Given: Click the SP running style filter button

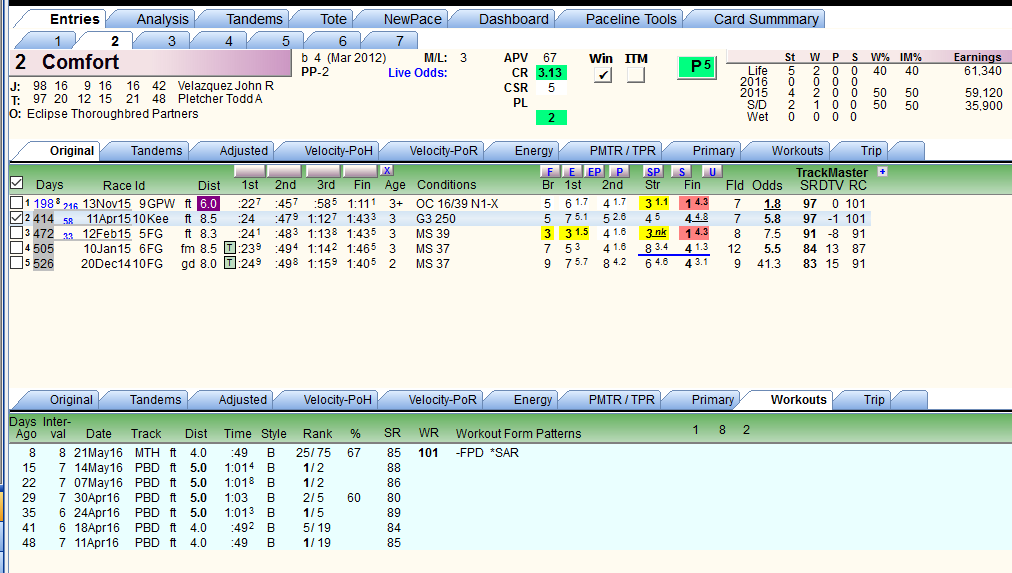Looking at the screenshot, I should 653,172.
